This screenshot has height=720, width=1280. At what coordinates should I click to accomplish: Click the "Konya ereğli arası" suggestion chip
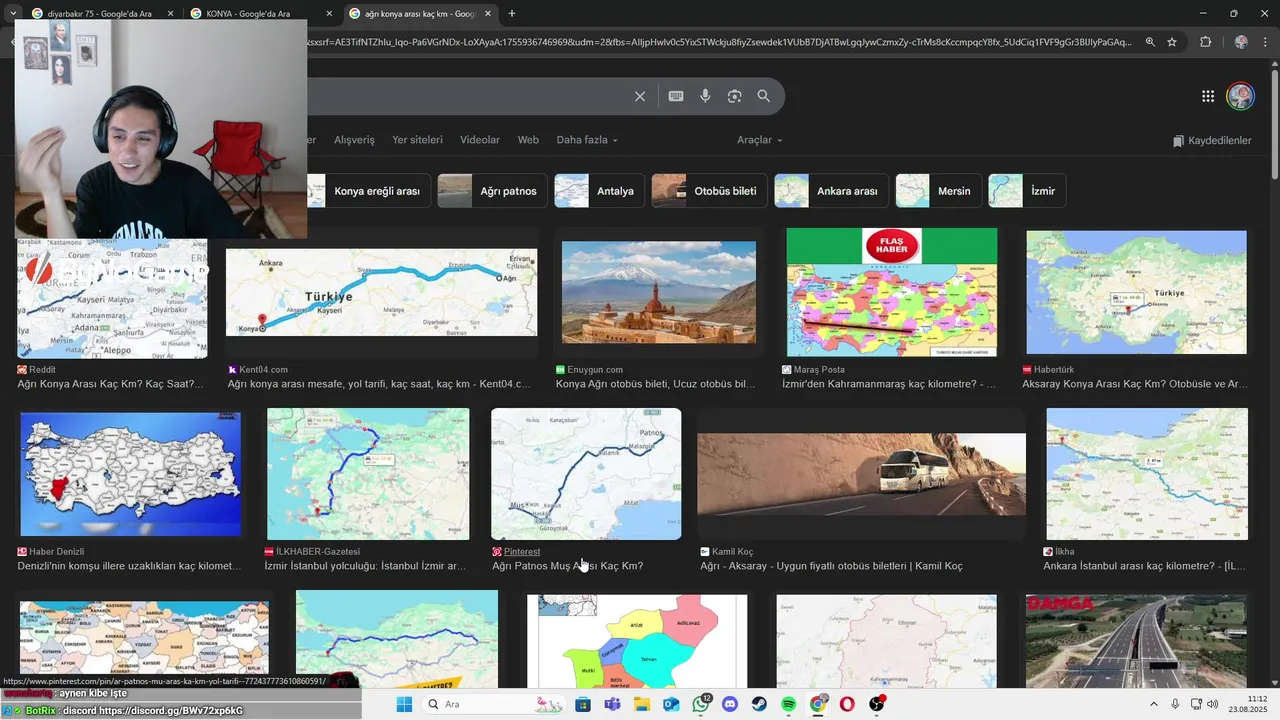pos(369,191)
